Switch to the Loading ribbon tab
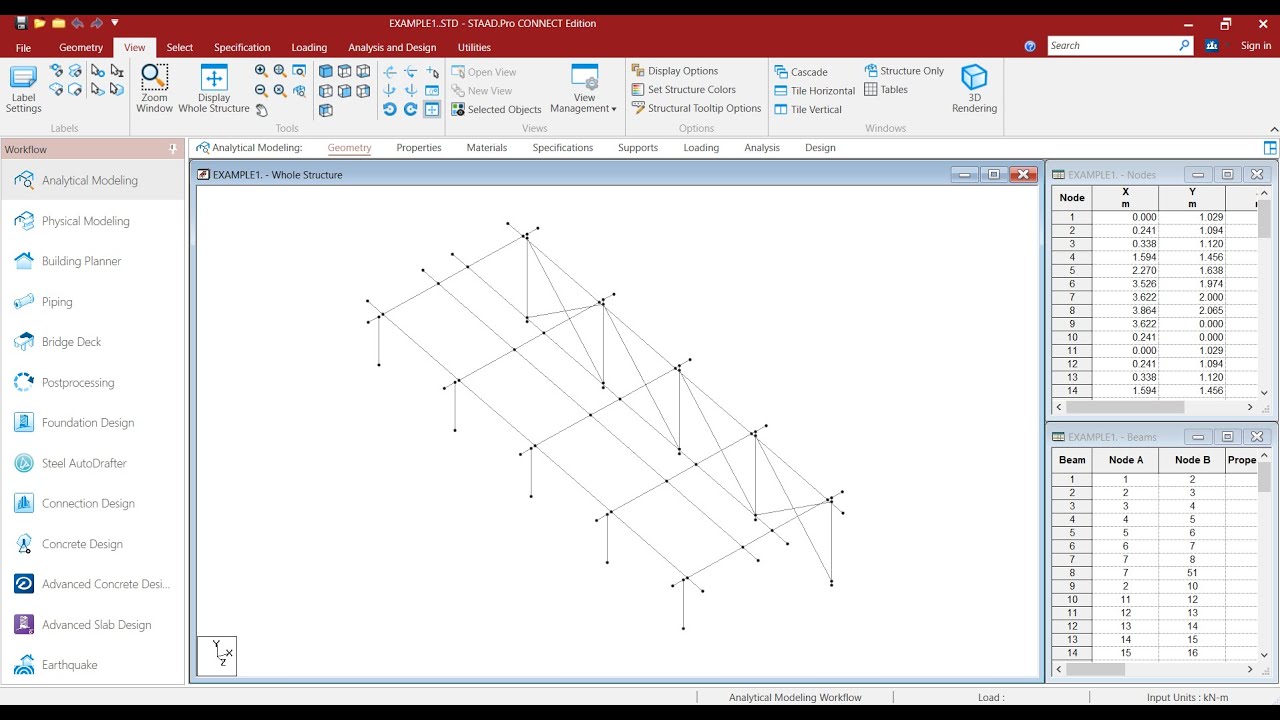1280x720 pixels. coord(309,47)
